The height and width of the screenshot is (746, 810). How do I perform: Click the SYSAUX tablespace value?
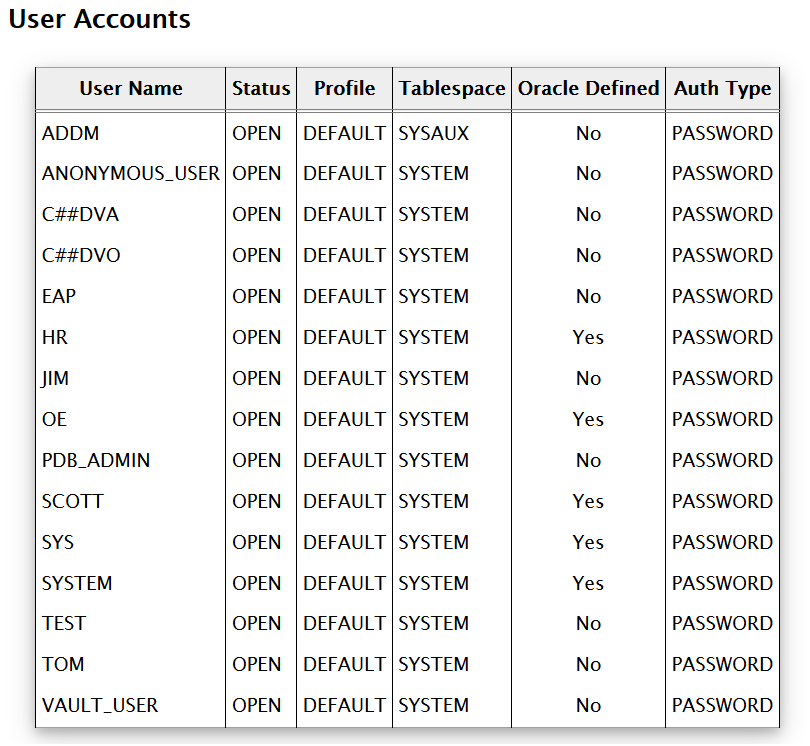433,133
